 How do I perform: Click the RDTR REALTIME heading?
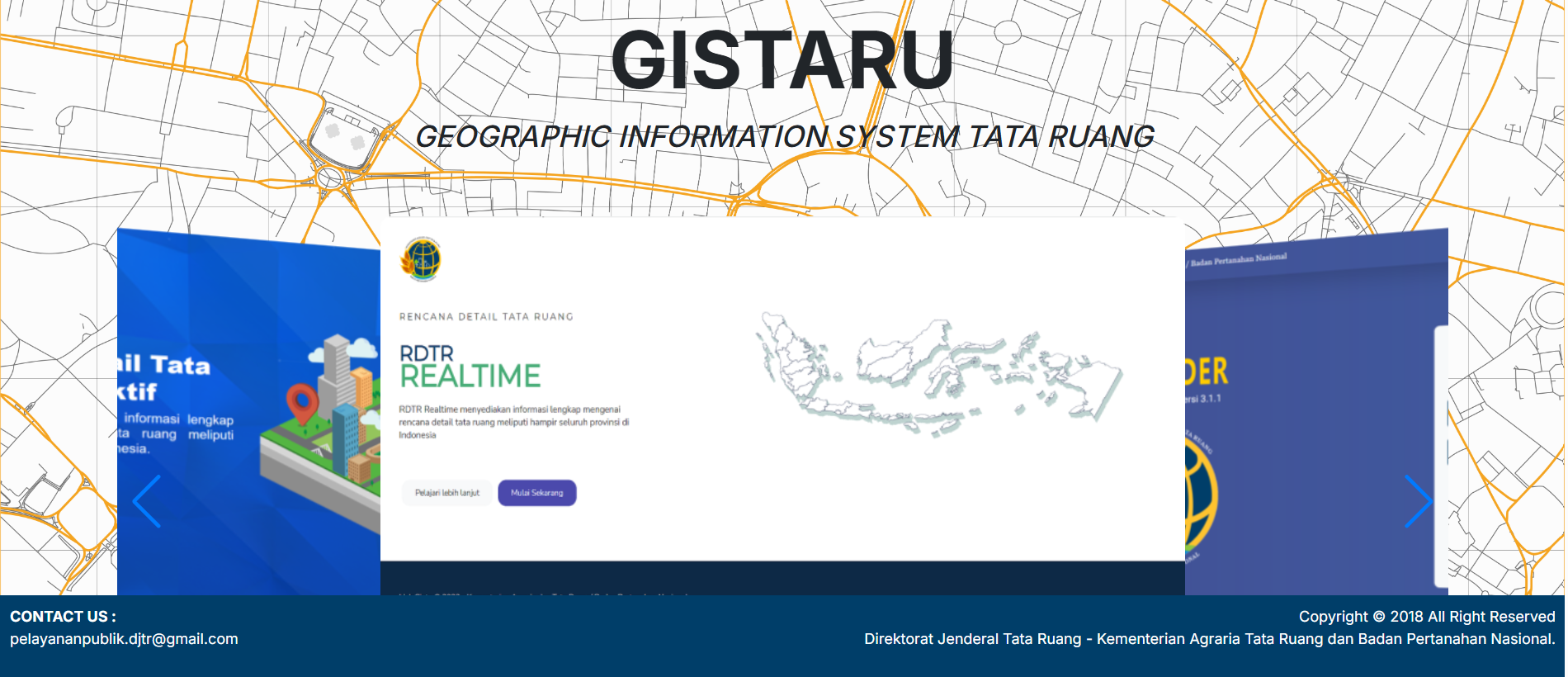tap(470, 367)
